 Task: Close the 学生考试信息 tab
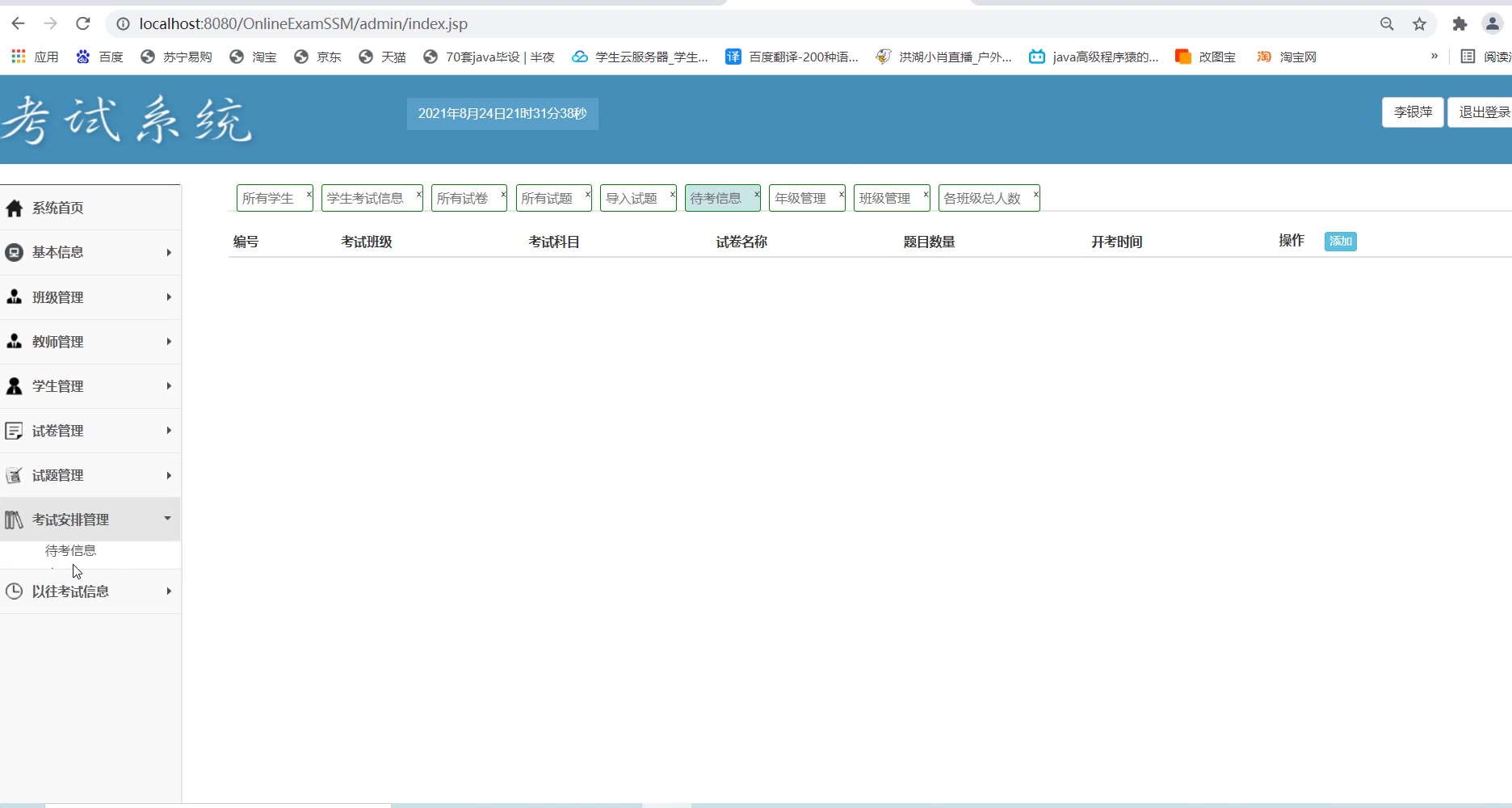[418, 194]
